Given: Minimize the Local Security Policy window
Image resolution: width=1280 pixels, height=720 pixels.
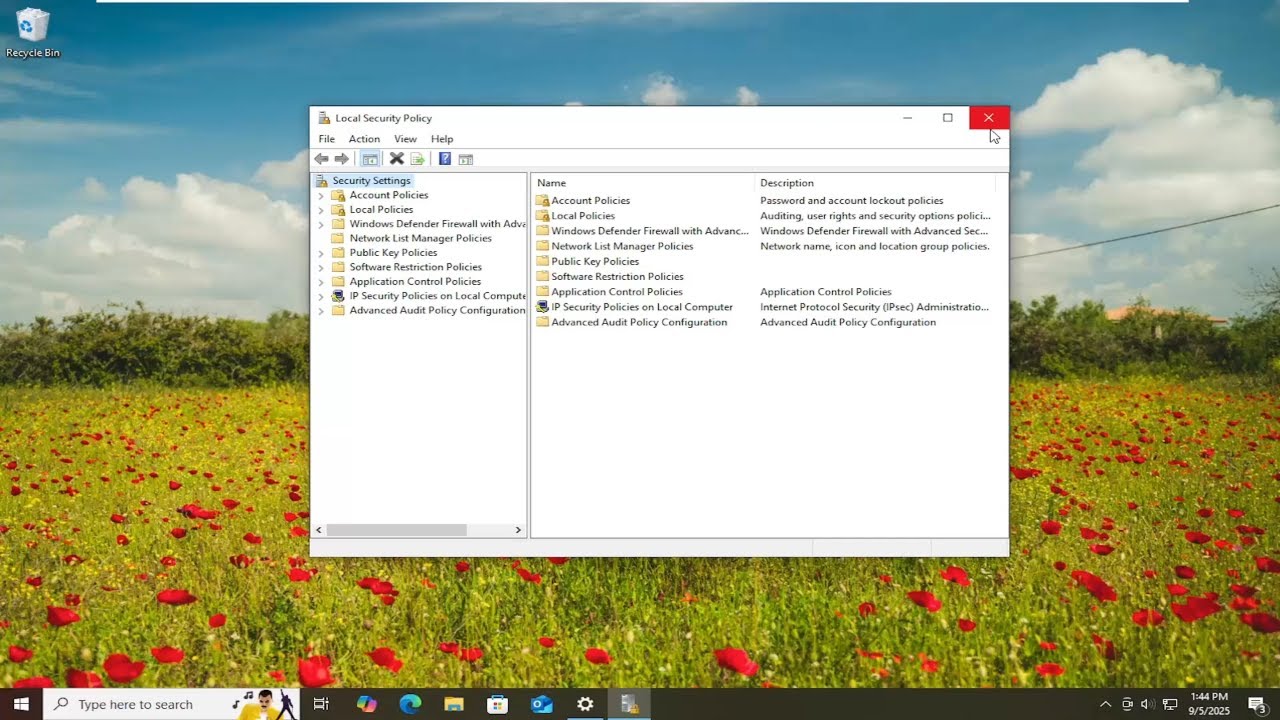Looking at the screenshot, I should pos(908,118).
